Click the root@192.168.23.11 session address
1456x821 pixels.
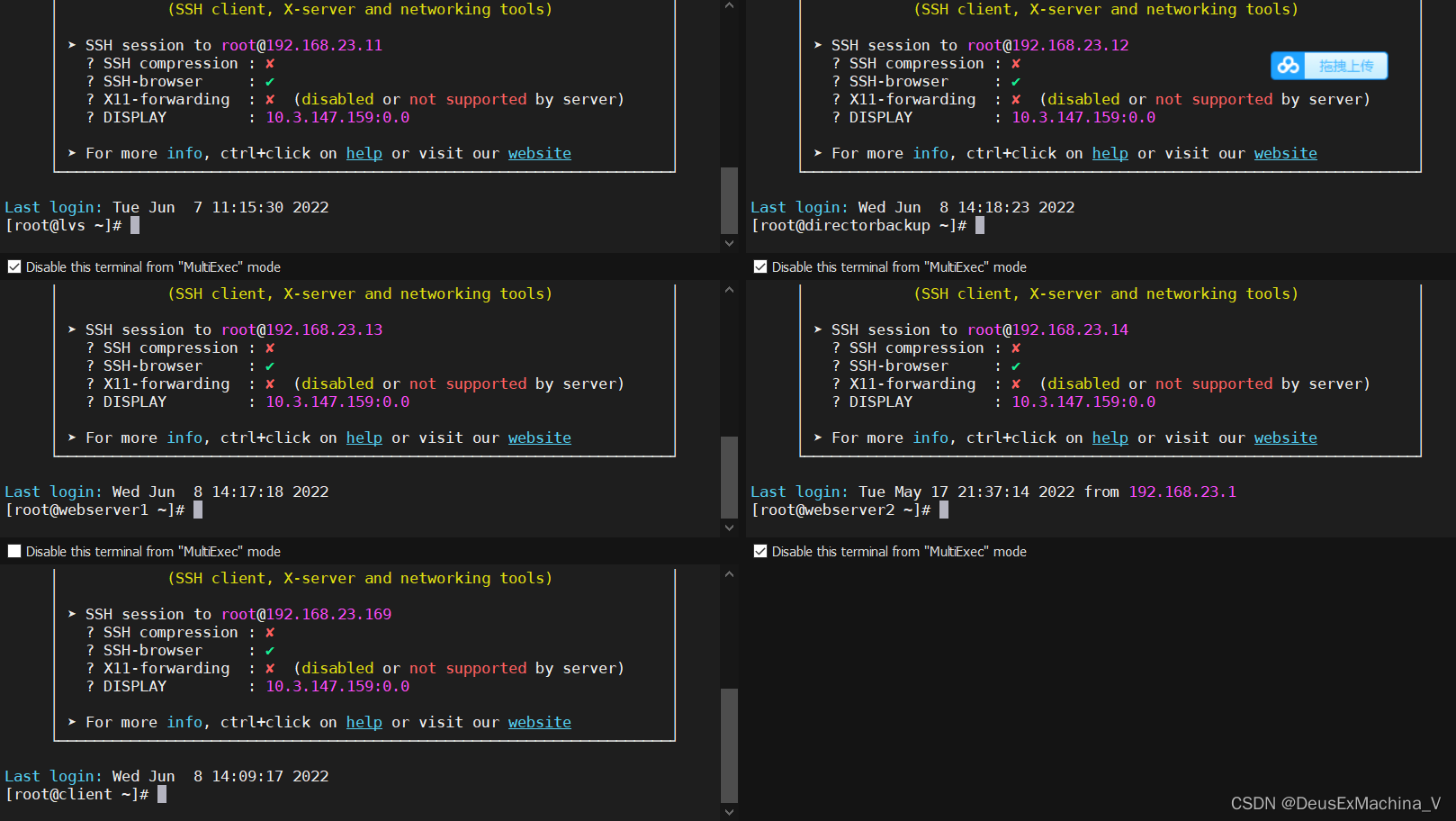click(301, 45)
